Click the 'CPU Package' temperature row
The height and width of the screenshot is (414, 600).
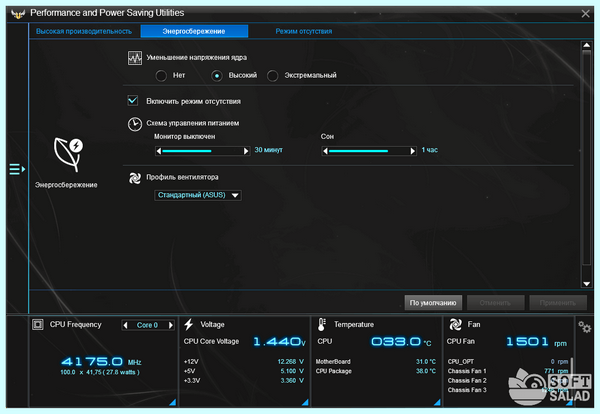376,371
